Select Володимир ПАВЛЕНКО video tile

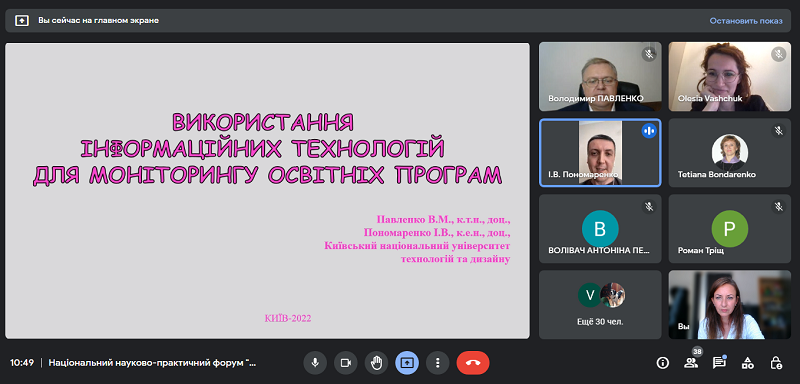click(x=600, y=76)
